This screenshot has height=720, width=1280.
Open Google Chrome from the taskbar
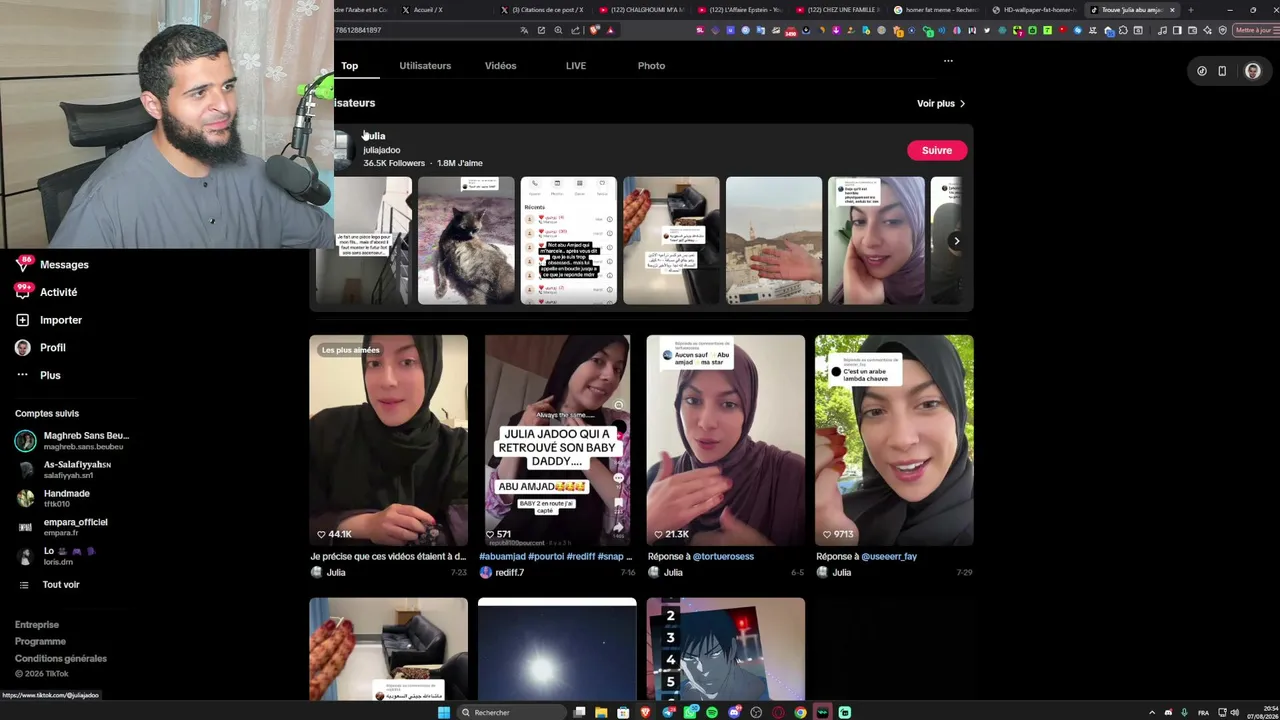tap(800, 712)
